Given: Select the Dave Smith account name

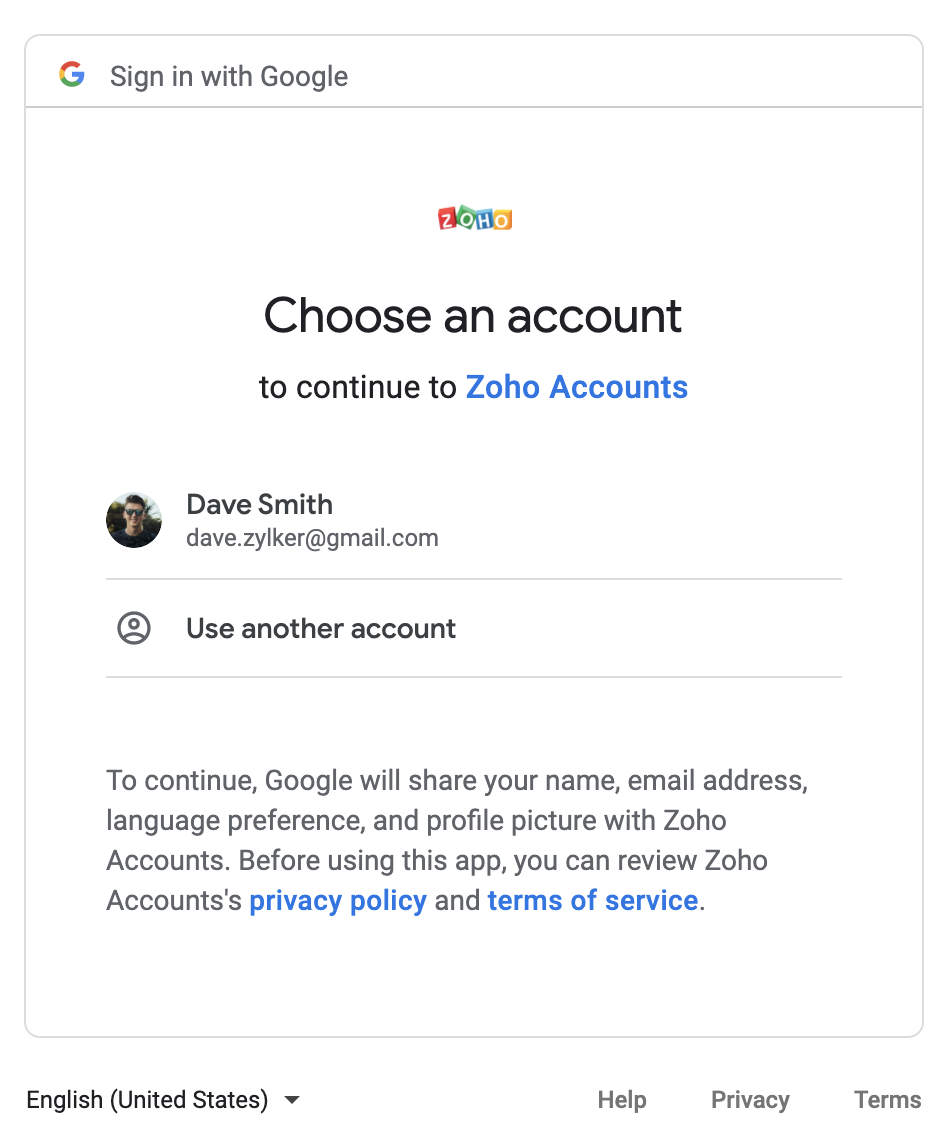Looking at the screenshot, I should [x=260, y=505].
